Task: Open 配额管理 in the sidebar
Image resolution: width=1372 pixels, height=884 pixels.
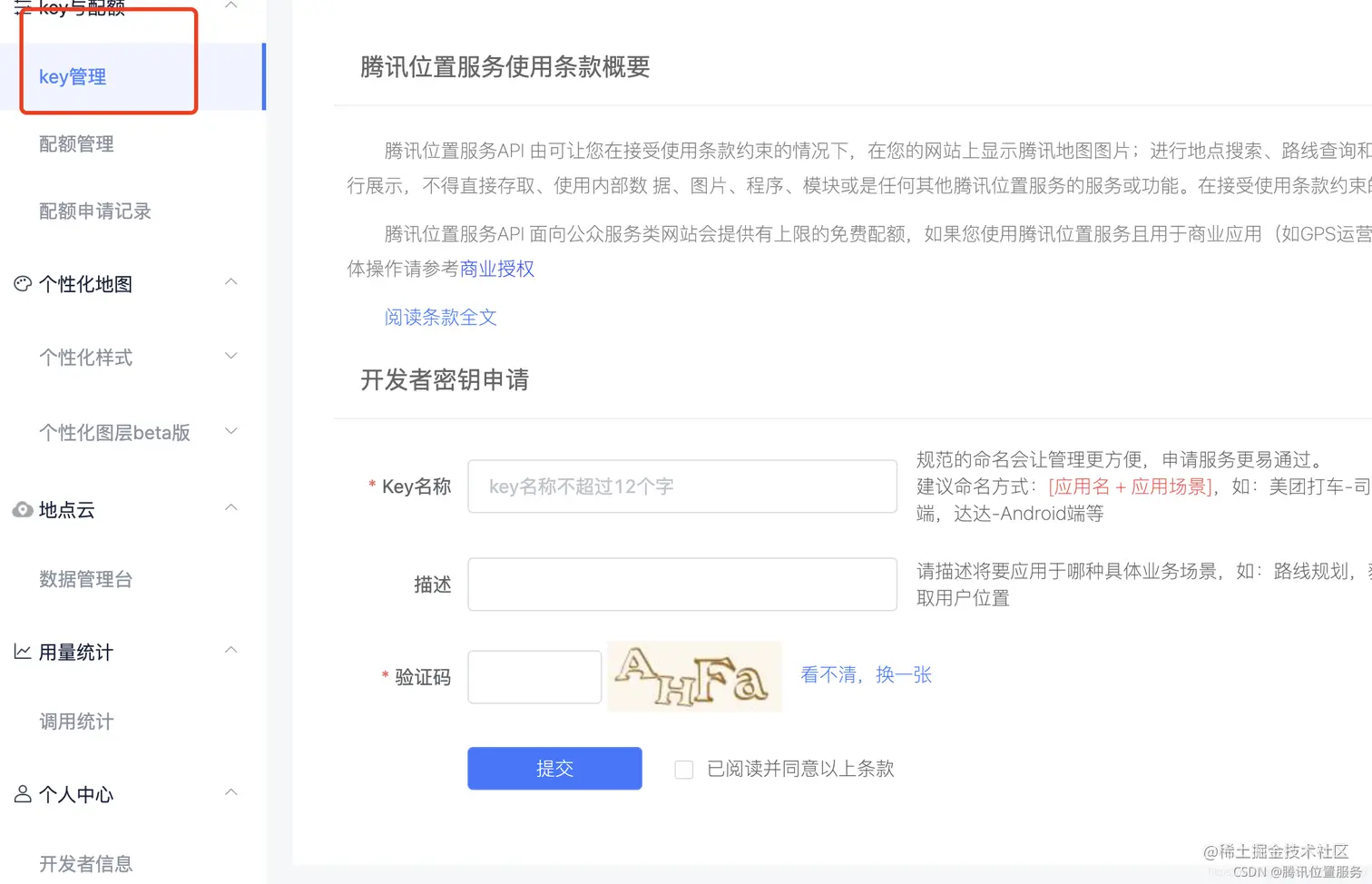Action: pos(76,143)
